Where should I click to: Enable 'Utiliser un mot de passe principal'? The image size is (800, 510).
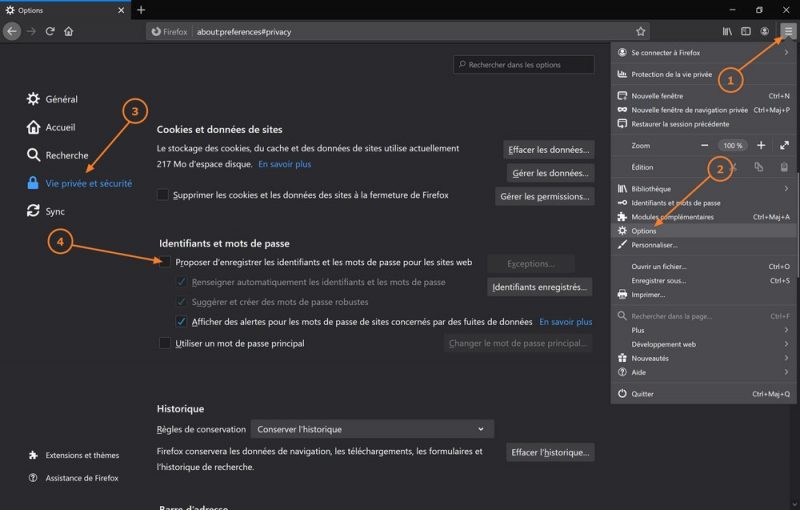point(165,343)
